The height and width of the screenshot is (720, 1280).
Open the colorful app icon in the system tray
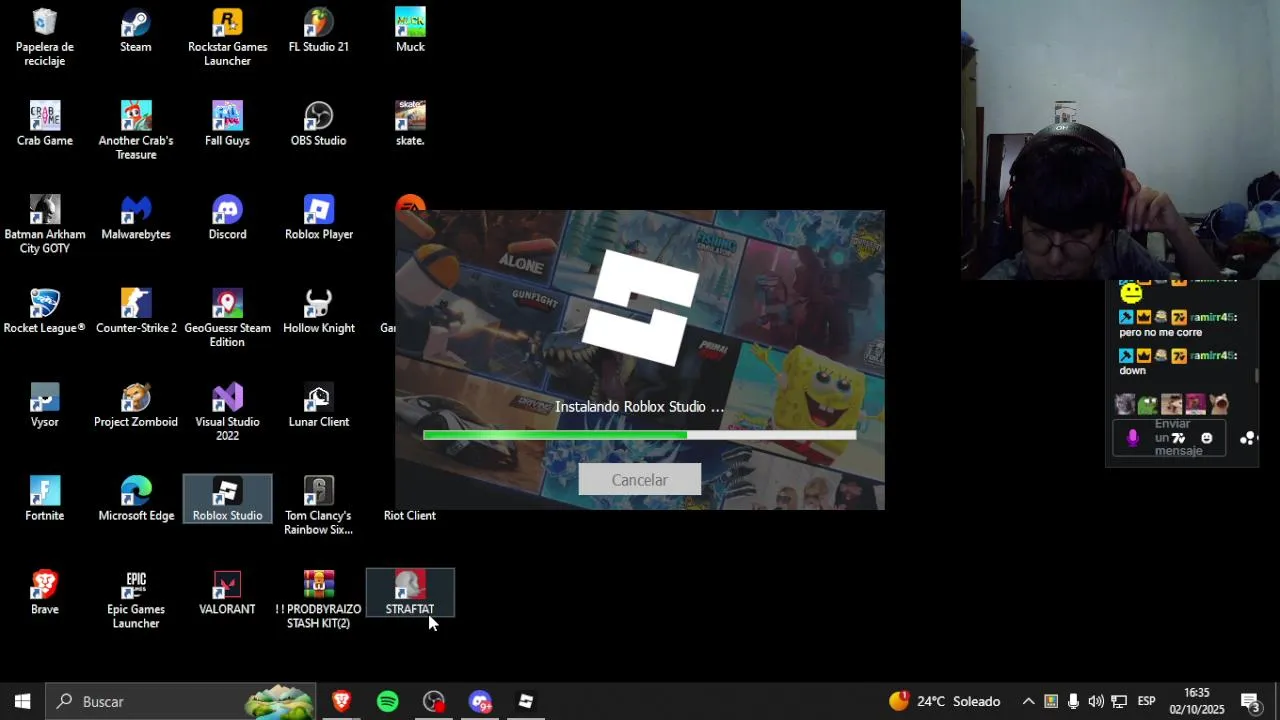(1051, 701)
